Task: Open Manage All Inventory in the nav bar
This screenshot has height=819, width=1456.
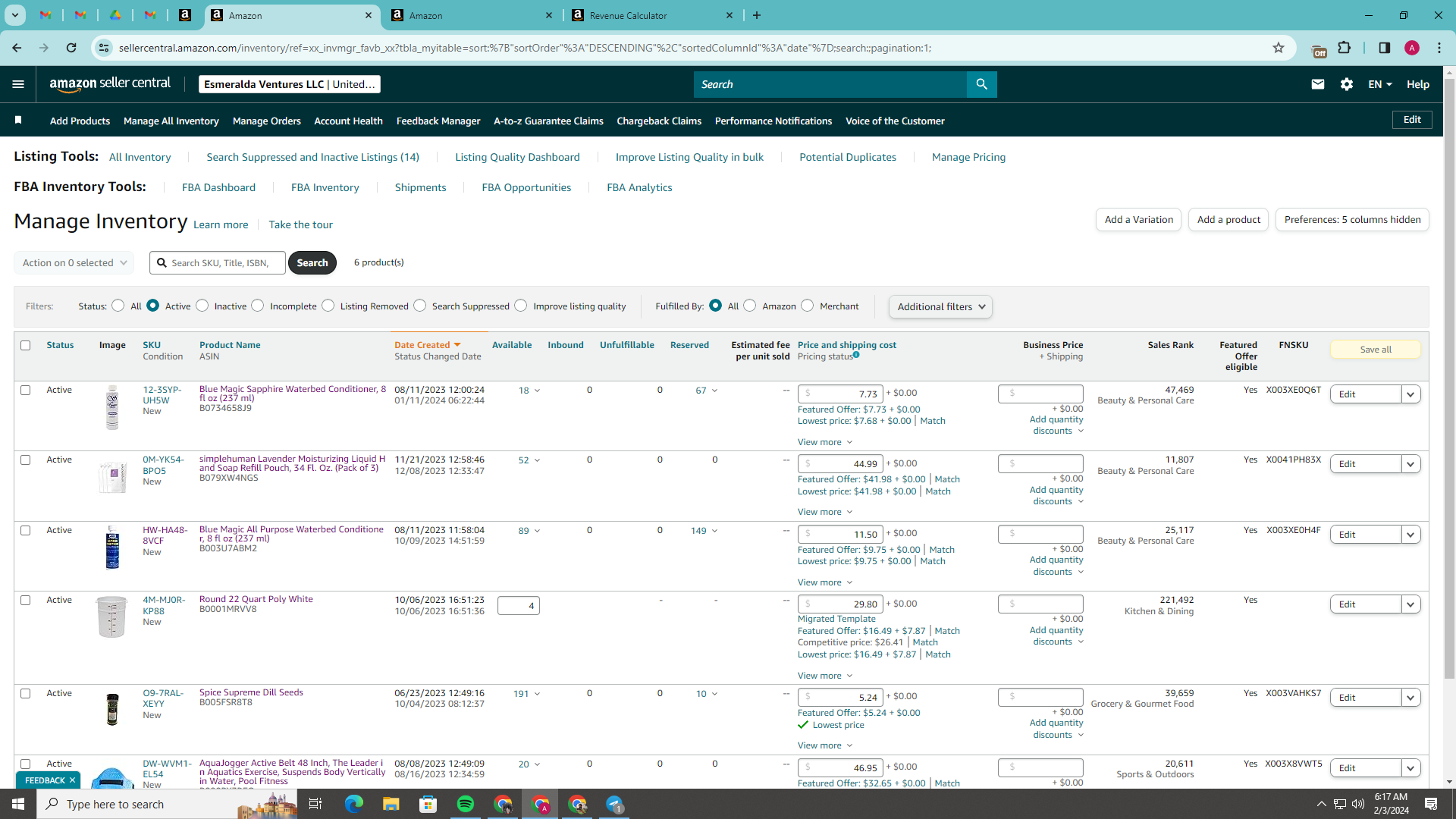Action: point(171,121)
